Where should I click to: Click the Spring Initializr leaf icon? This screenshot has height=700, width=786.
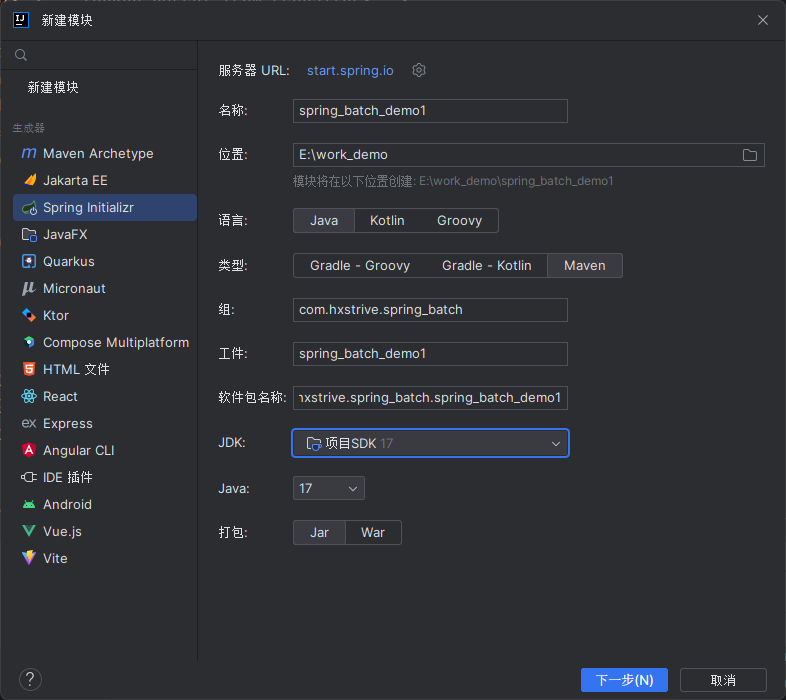(x=30, y=207)
